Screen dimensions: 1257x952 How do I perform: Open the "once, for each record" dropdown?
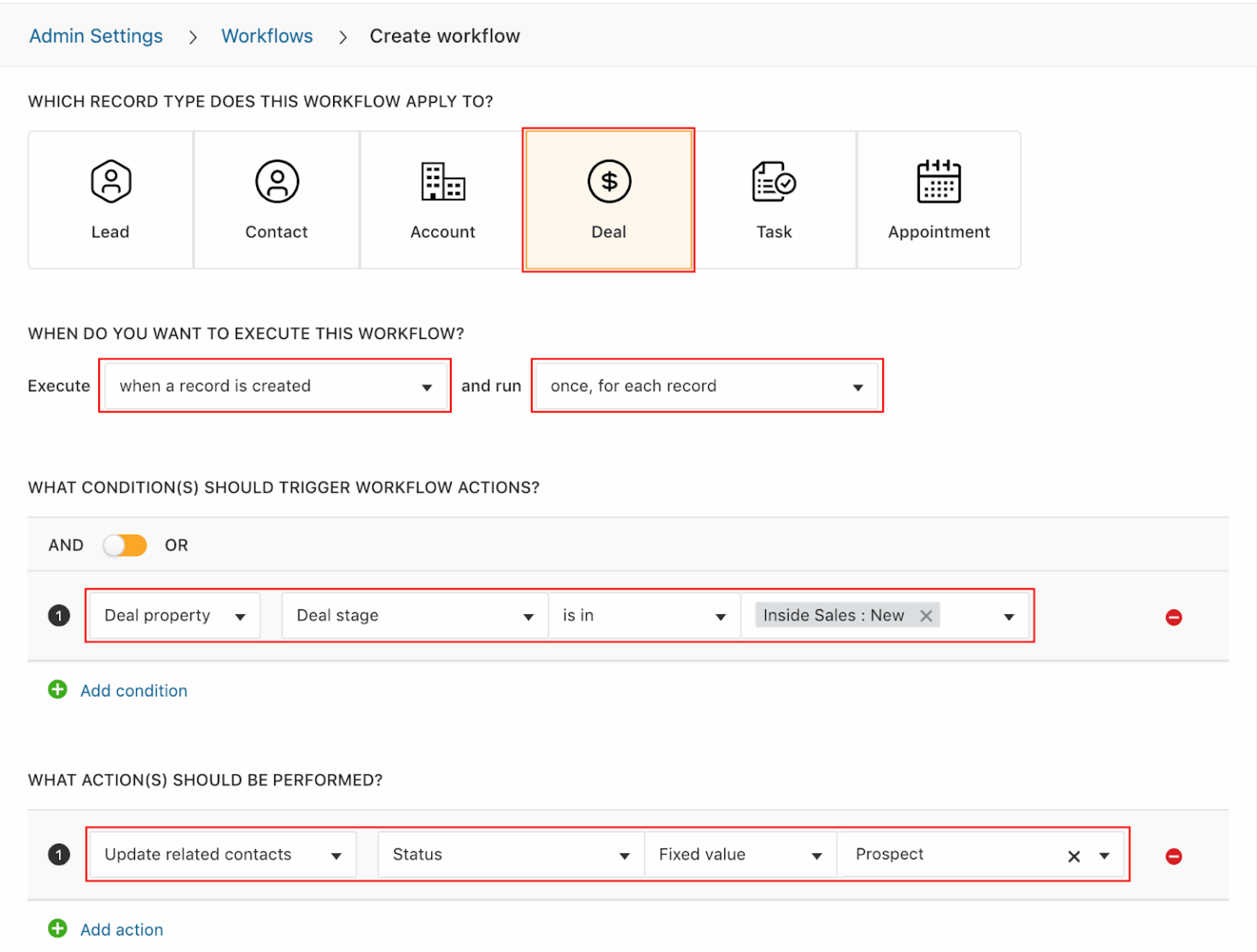706,386
